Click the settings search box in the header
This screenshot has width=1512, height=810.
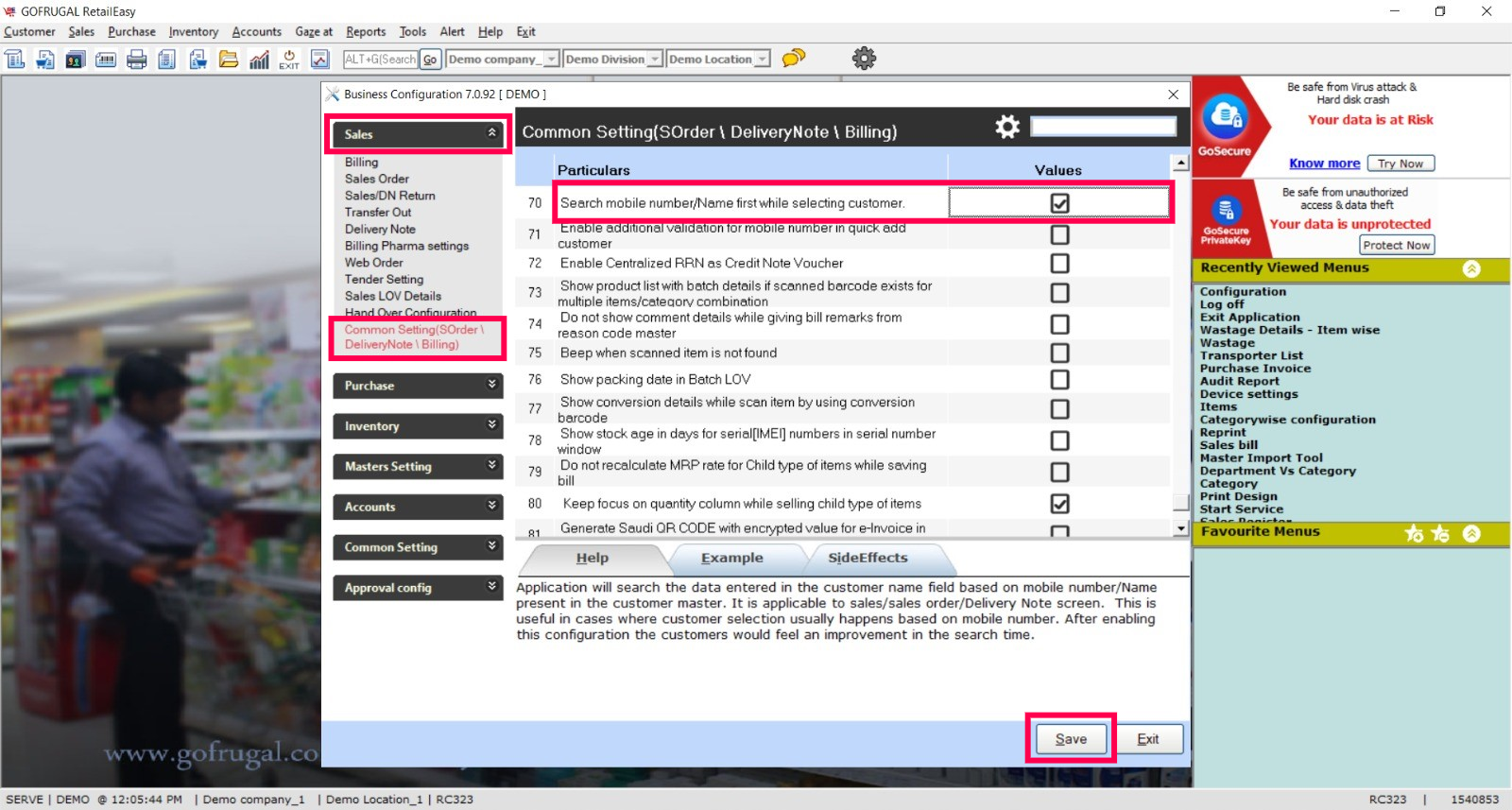click(x=1103, y=127)
